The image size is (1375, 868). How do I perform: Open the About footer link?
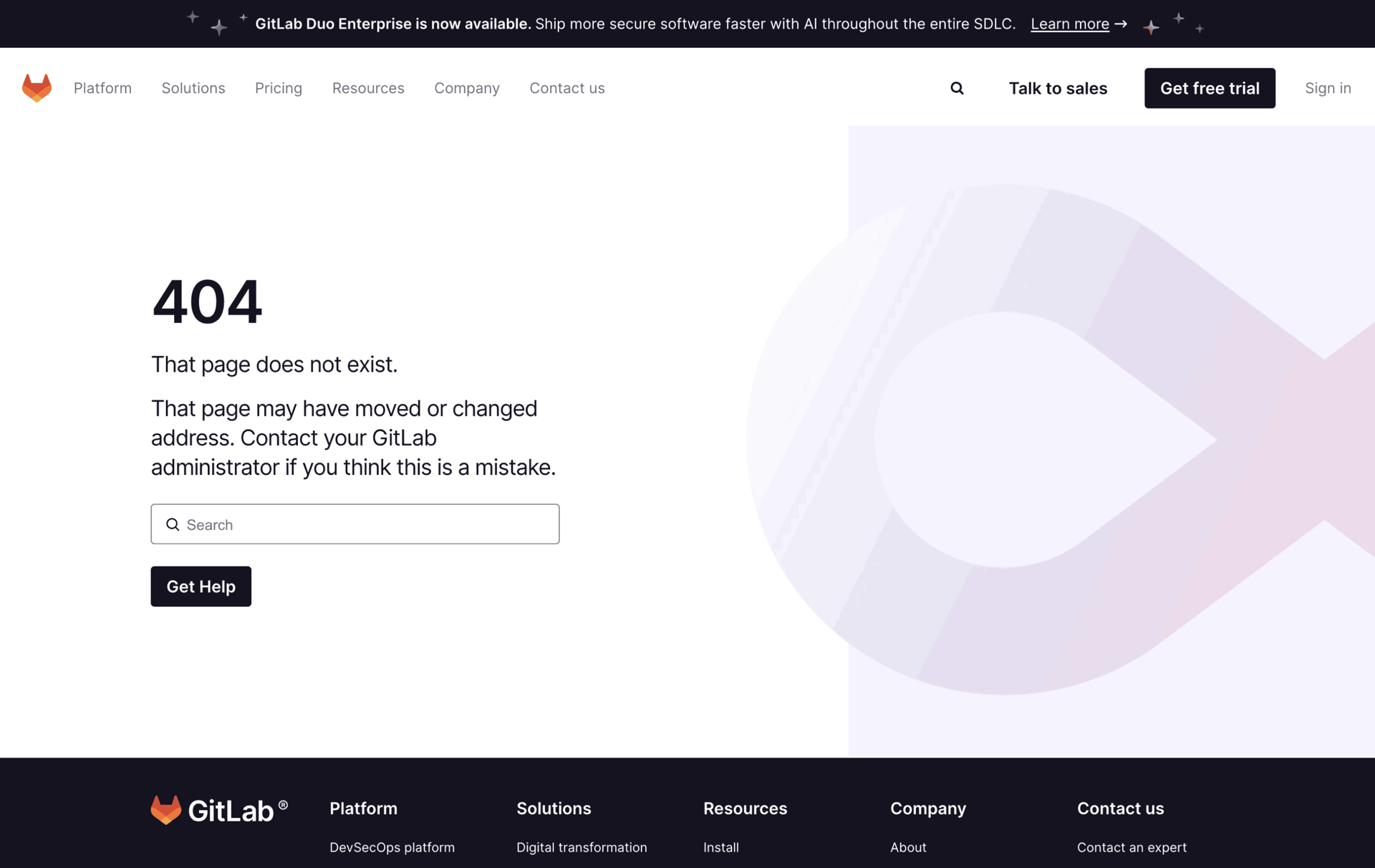coord(908,847)
